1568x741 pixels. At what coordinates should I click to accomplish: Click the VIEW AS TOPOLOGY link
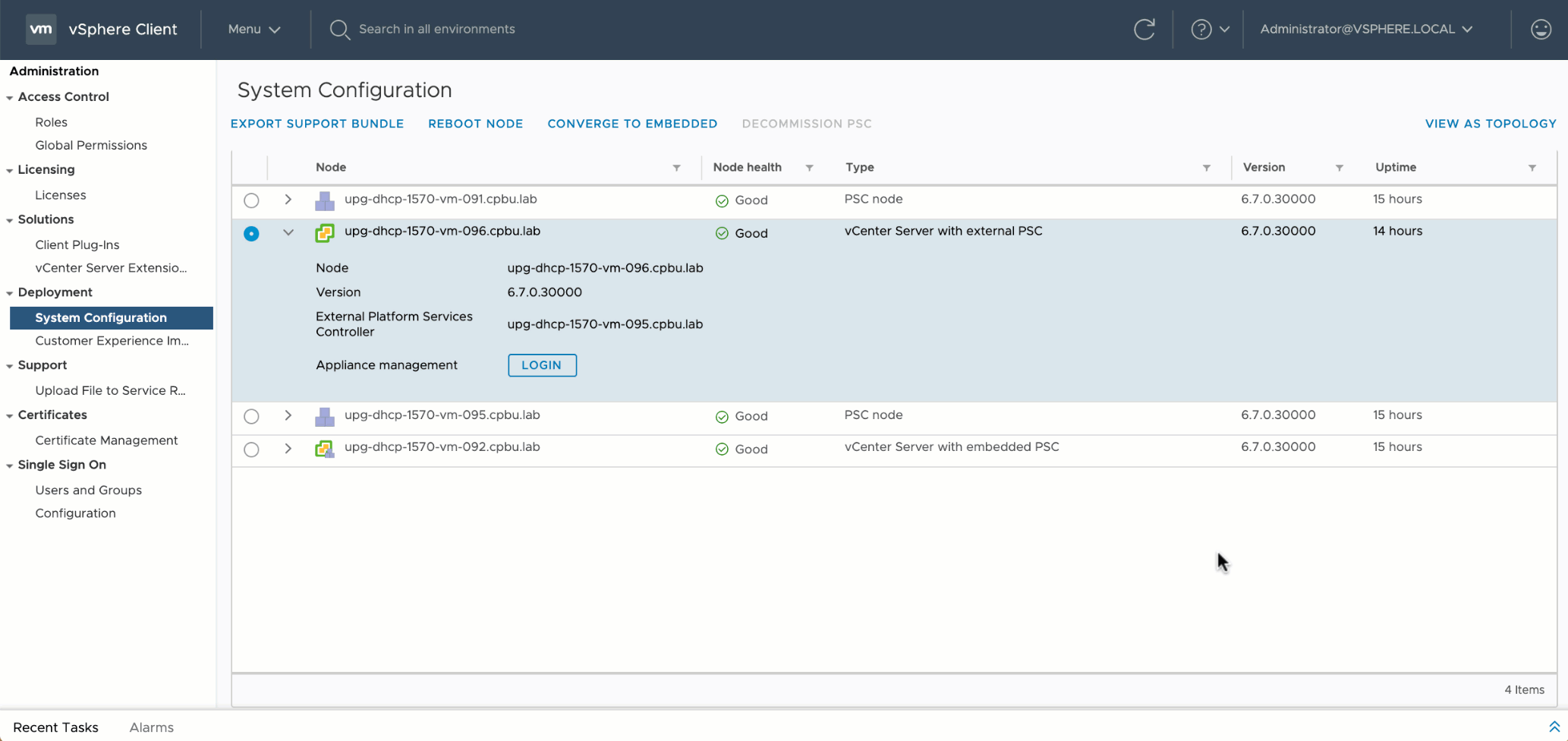pyautogui.click(x=1490, y=124)
